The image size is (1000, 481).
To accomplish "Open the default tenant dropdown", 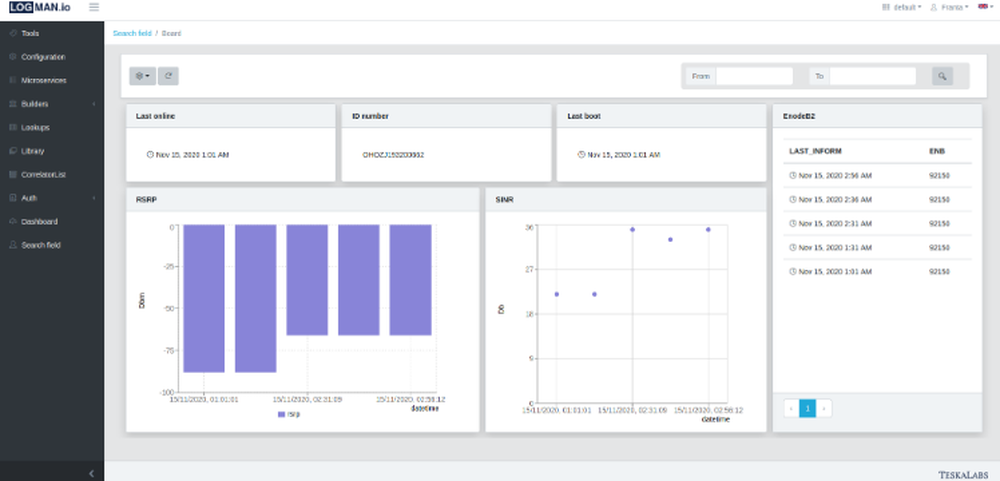I will pos(902,7).
